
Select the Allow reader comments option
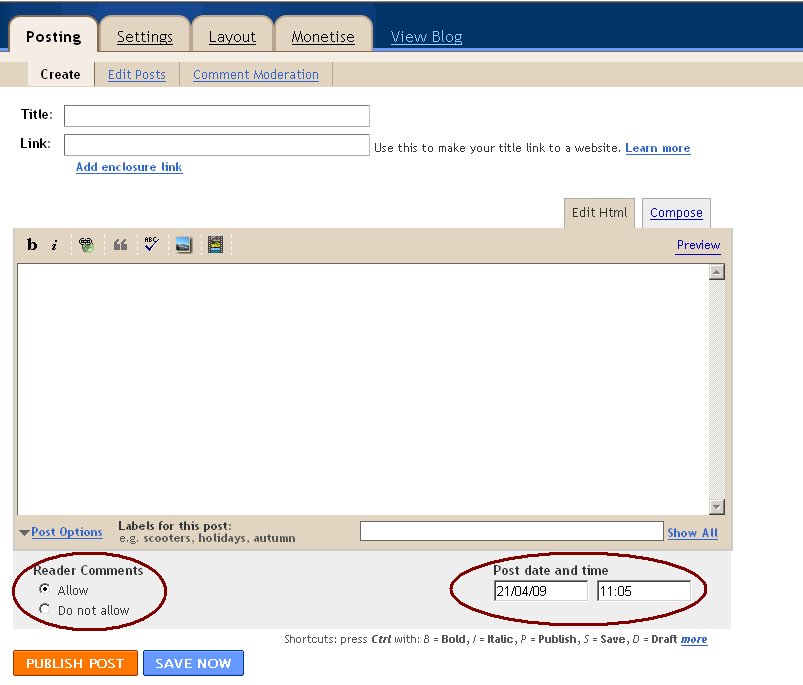coord(45,589)
